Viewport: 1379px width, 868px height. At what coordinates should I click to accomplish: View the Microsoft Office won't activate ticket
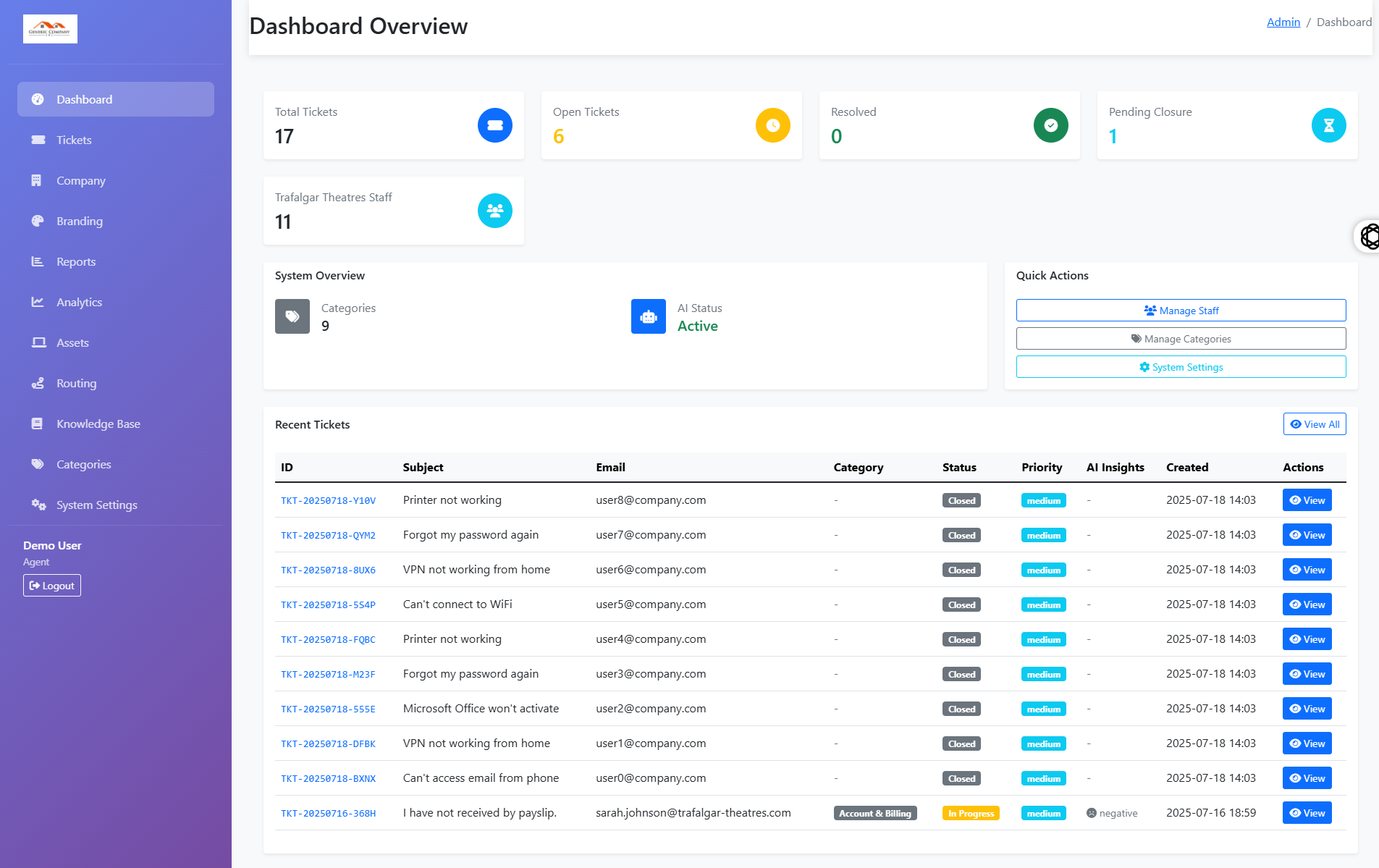coord(1307,709)
